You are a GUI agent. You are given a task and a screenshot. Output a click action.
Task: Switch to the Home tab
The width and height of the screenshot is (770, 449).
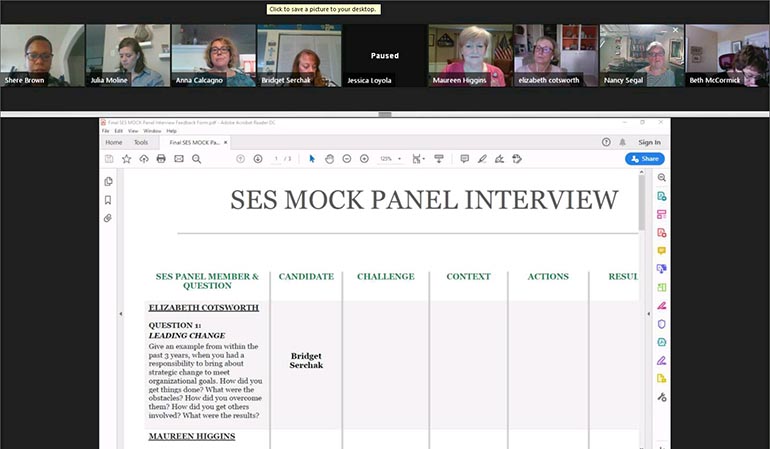[113, 142]
